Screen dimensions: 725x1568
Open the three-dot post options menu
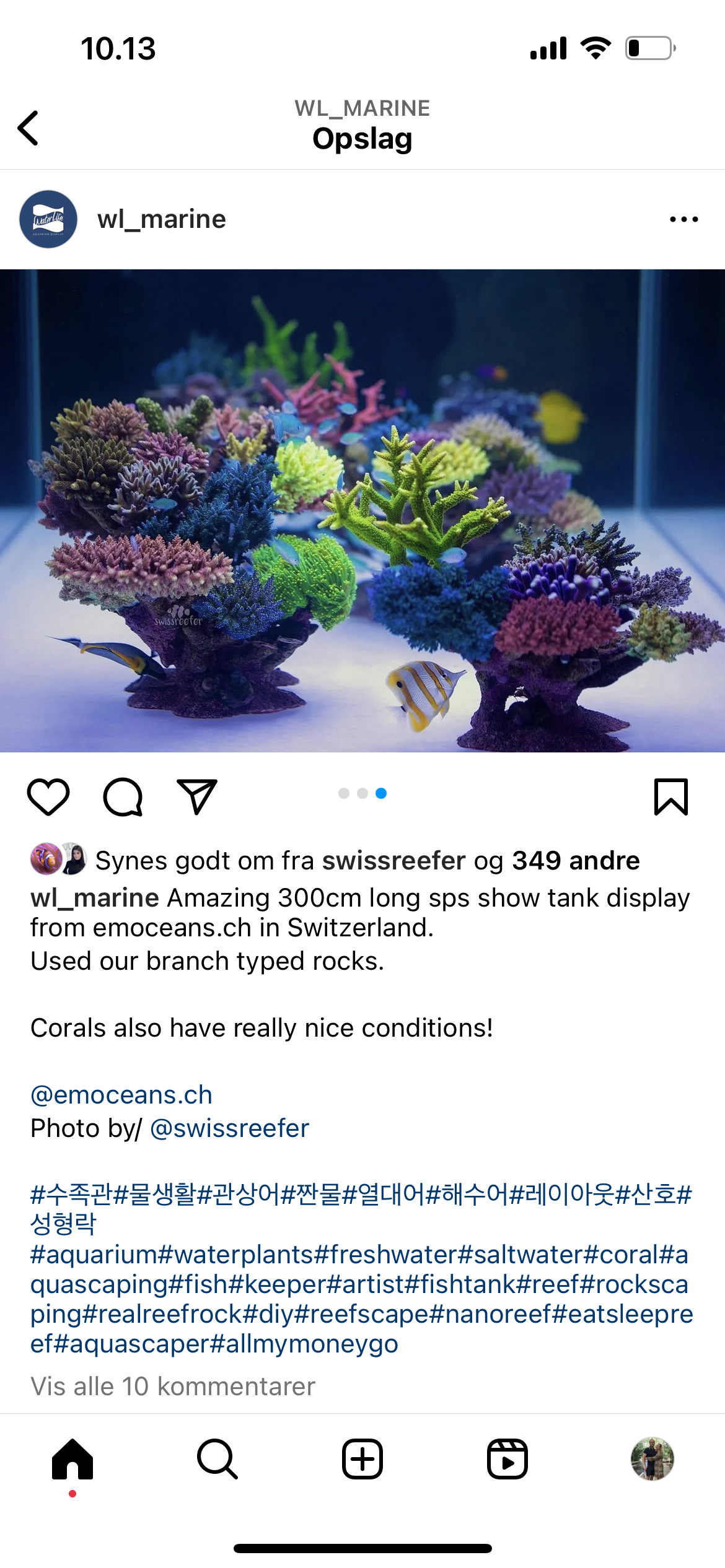pos(683,219)
